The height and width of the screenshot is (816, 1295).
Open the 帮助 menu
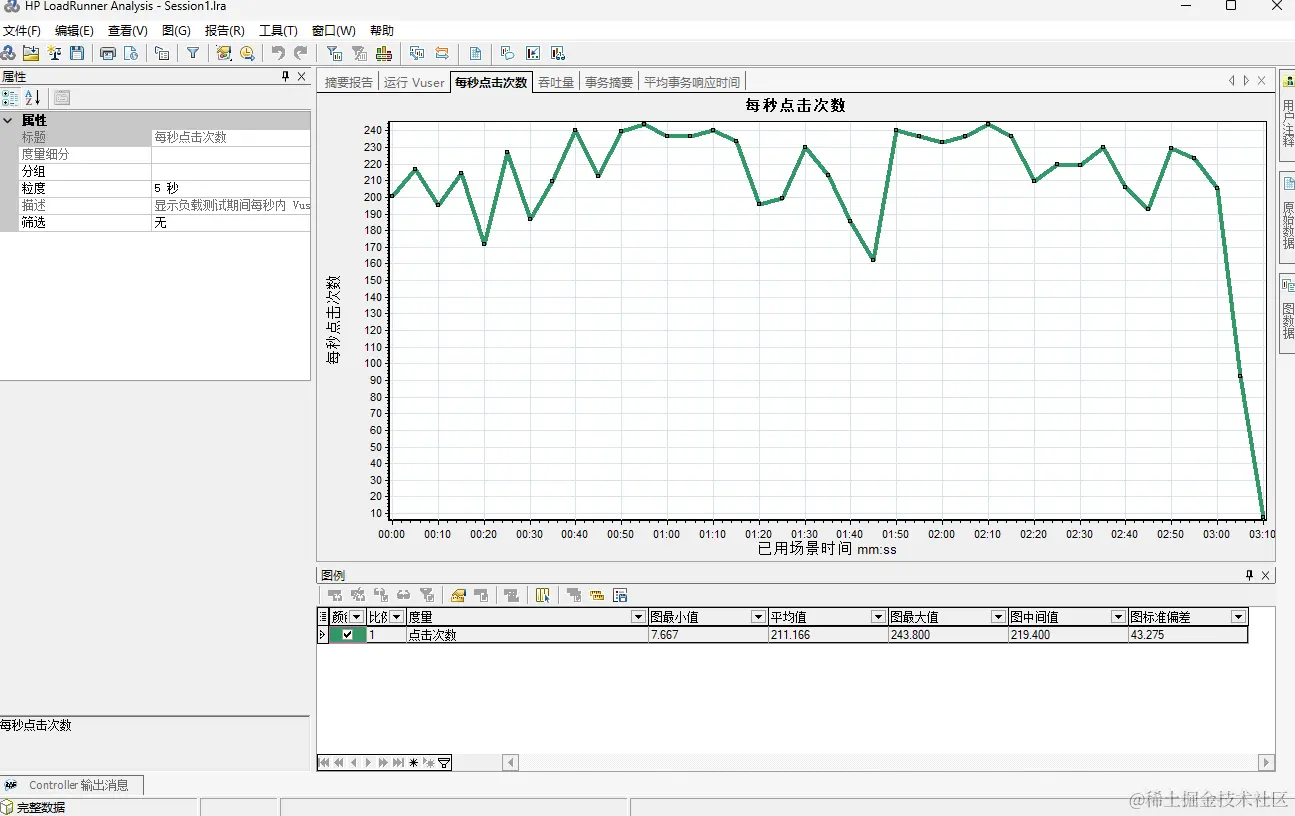[x=382, y=31]
